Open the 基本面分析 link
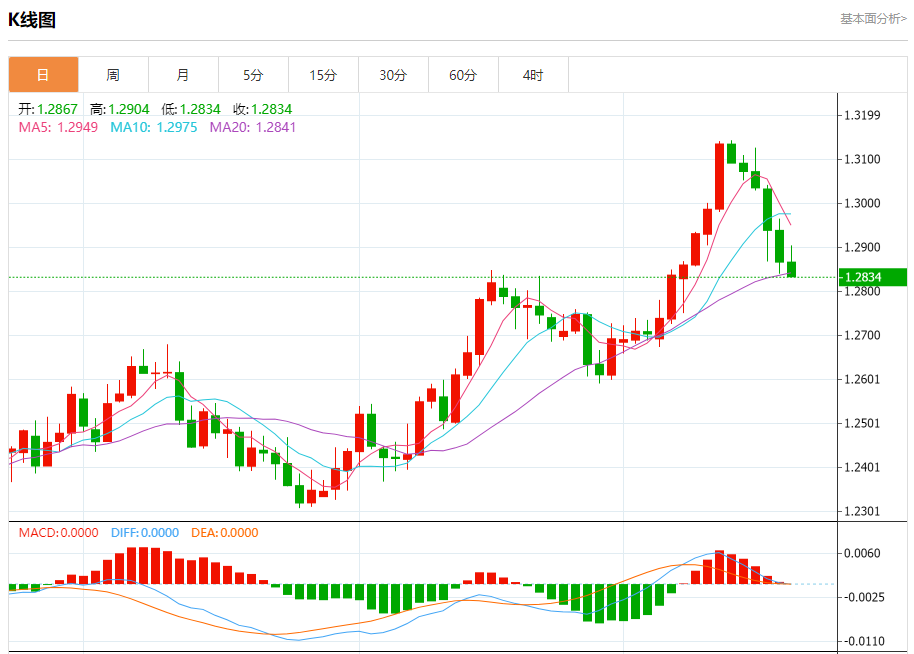Screen dimensions: 914x654 [x=873, y=19]
